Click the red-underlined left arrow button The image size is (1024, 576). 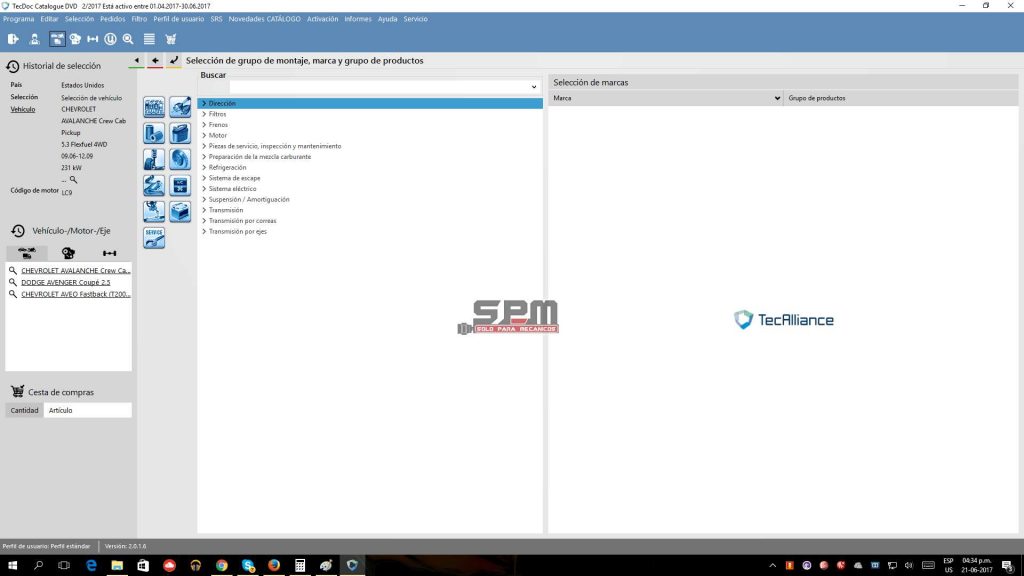[155, 61]
